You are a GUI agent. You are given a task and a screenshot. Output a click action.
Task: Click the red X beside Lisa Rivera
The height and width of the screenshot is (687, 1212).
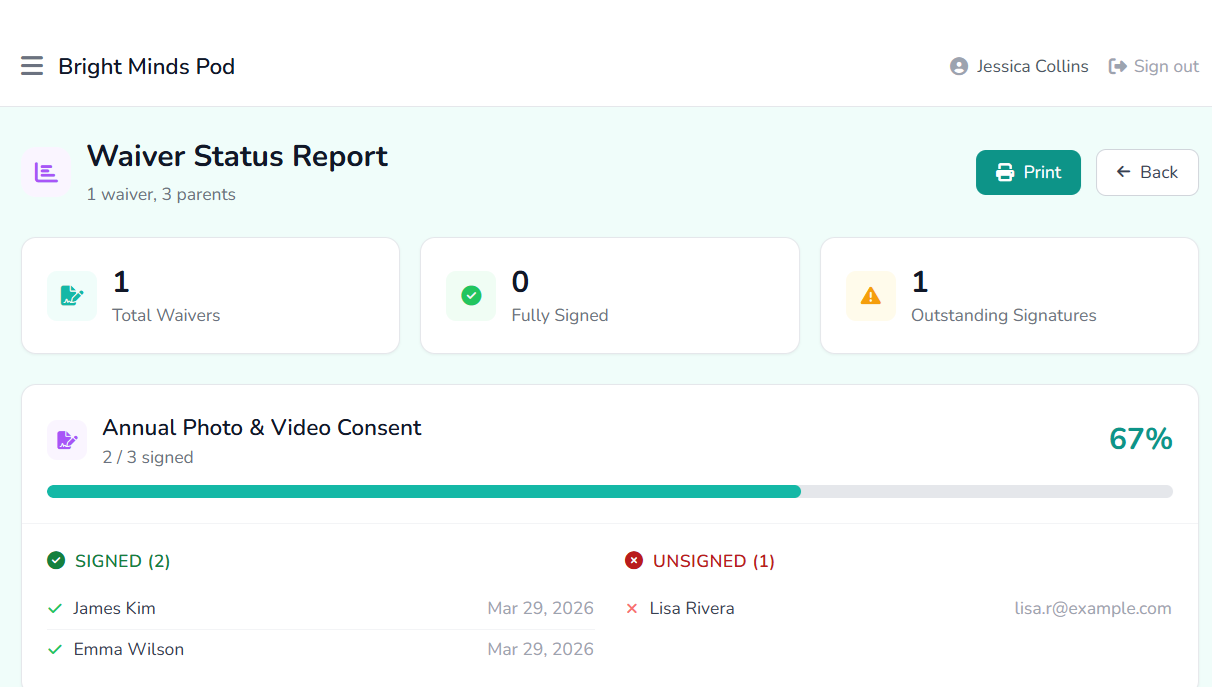pyautogui.click(x=631, y=609)
